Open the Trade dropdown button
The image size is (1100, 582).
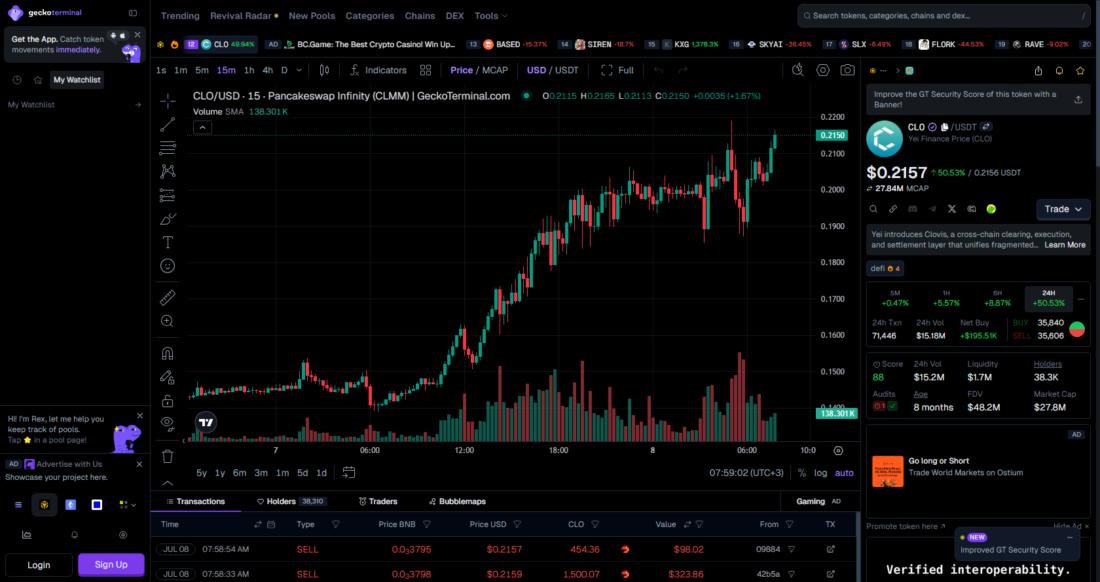[x=1063, y=209]
